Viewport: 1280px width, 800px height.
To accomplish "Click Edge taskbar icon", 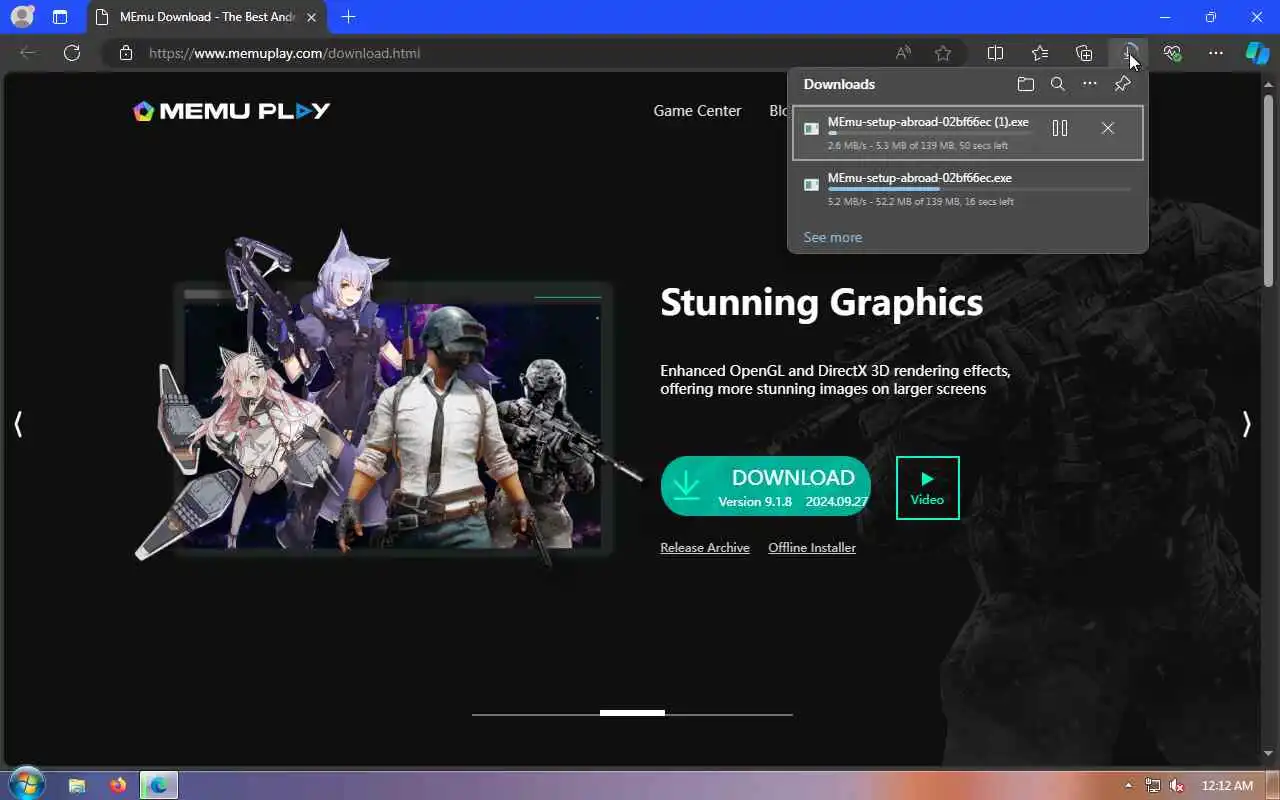I will click(x=158, y=785).
